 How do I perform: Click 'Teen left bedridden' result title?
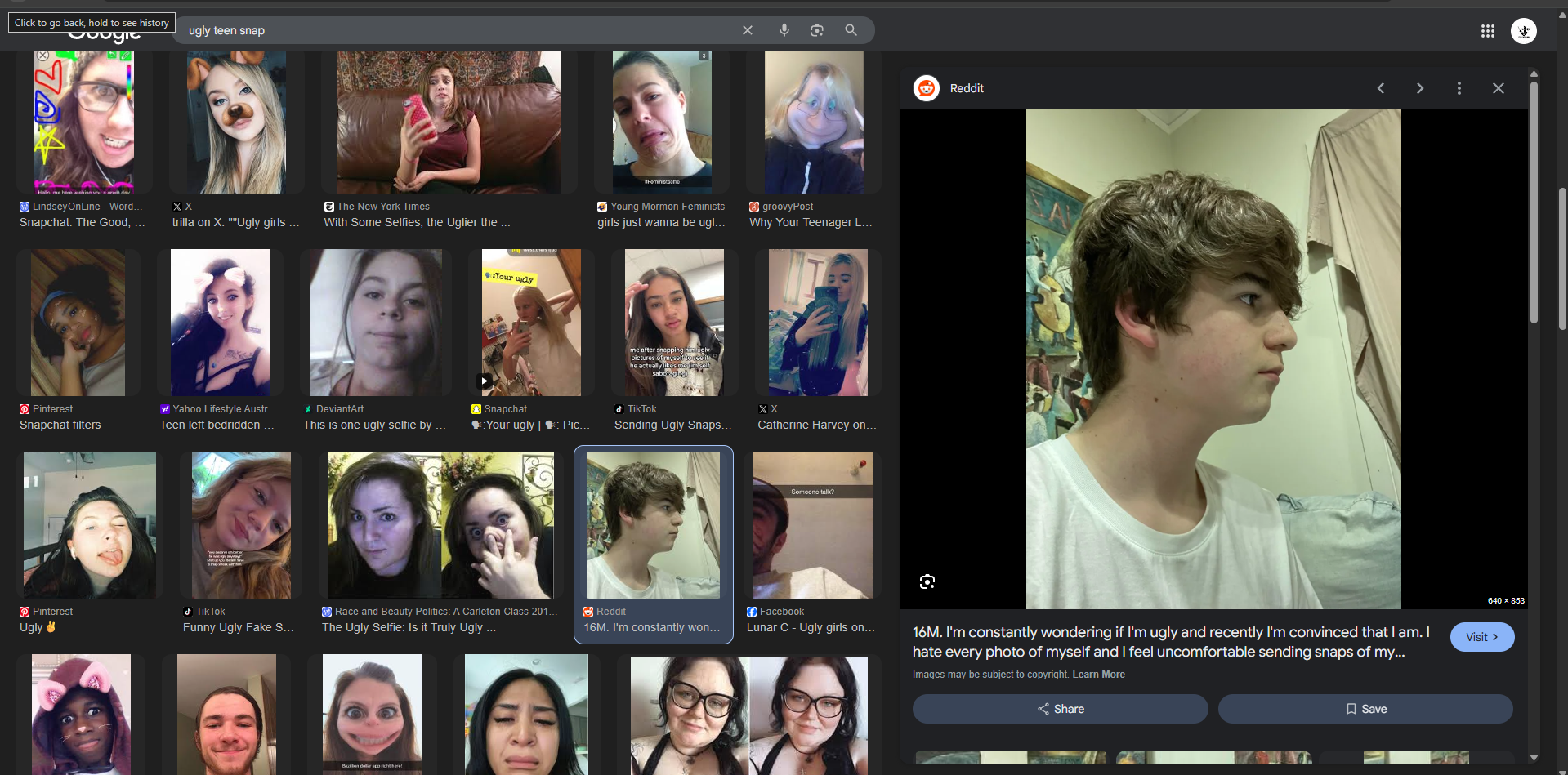217,425
